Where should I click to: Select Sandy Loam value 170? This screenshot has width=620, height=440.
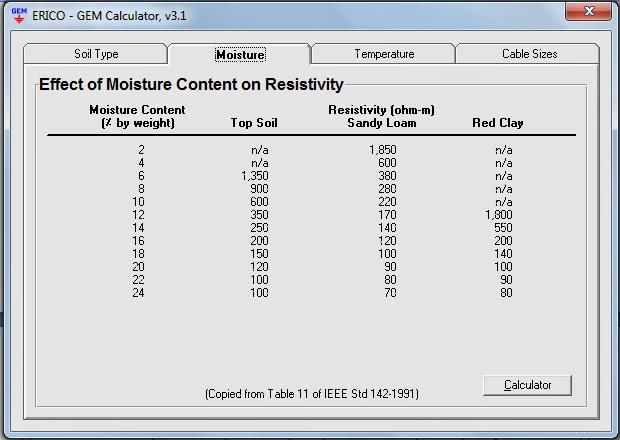(387, 215)
